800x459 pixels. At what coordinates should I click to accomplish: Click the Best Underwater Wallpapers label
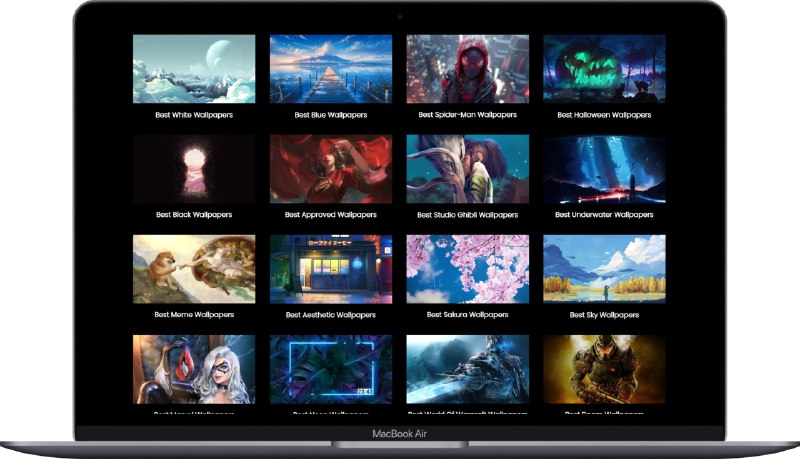coord(603,215)
